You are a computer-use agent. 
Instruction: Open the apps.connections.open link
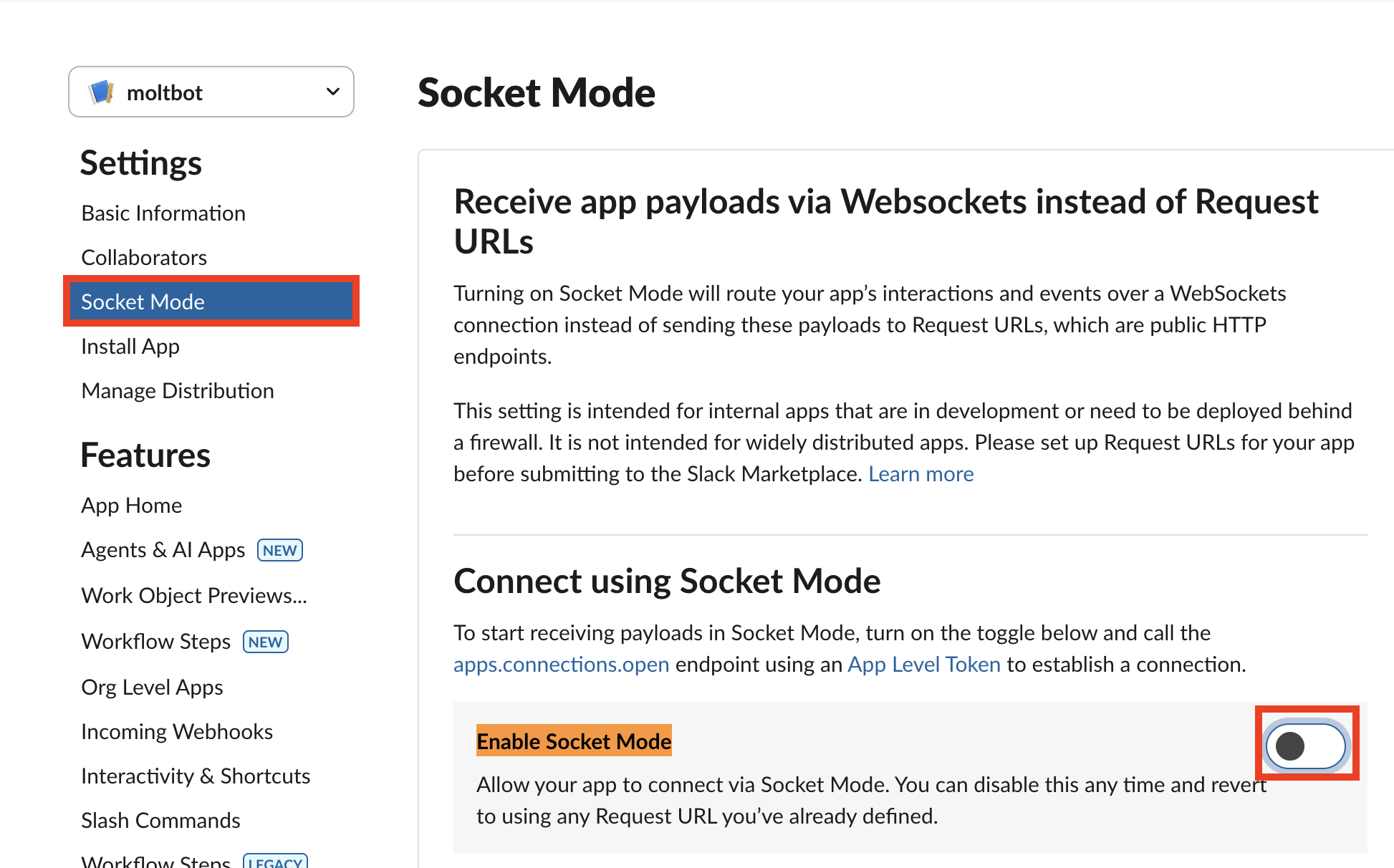click(561, 665)
